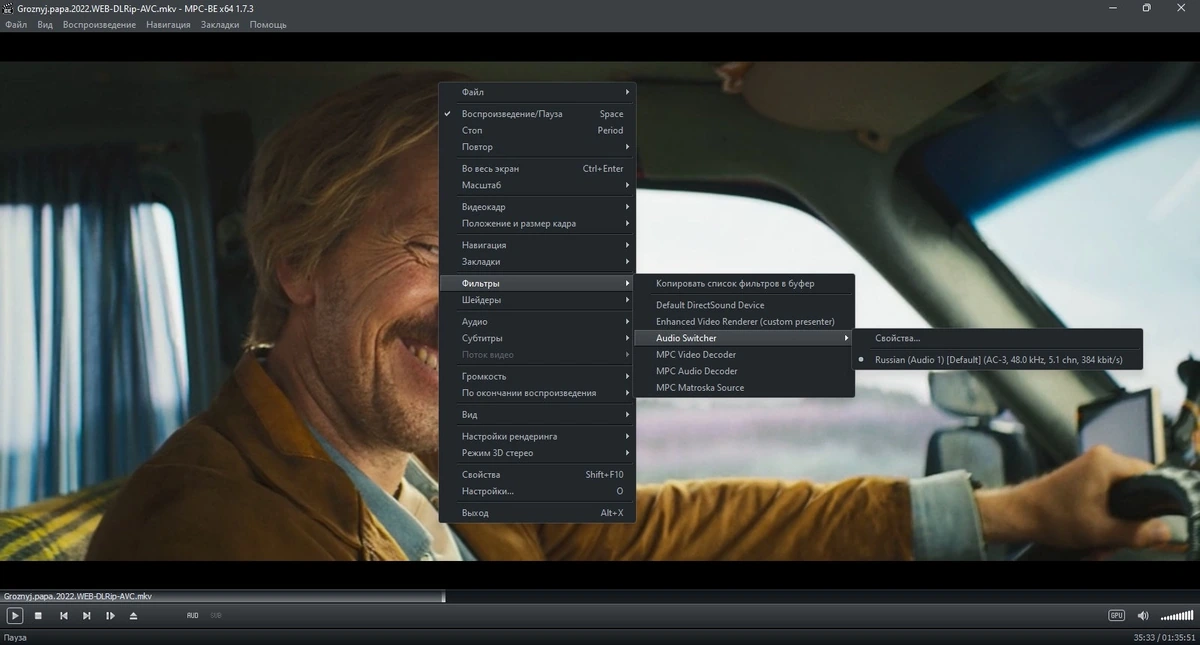
Task: Expand the Вид submenu in the context menu
Action: pyautogui.click(x=537, y=415)
